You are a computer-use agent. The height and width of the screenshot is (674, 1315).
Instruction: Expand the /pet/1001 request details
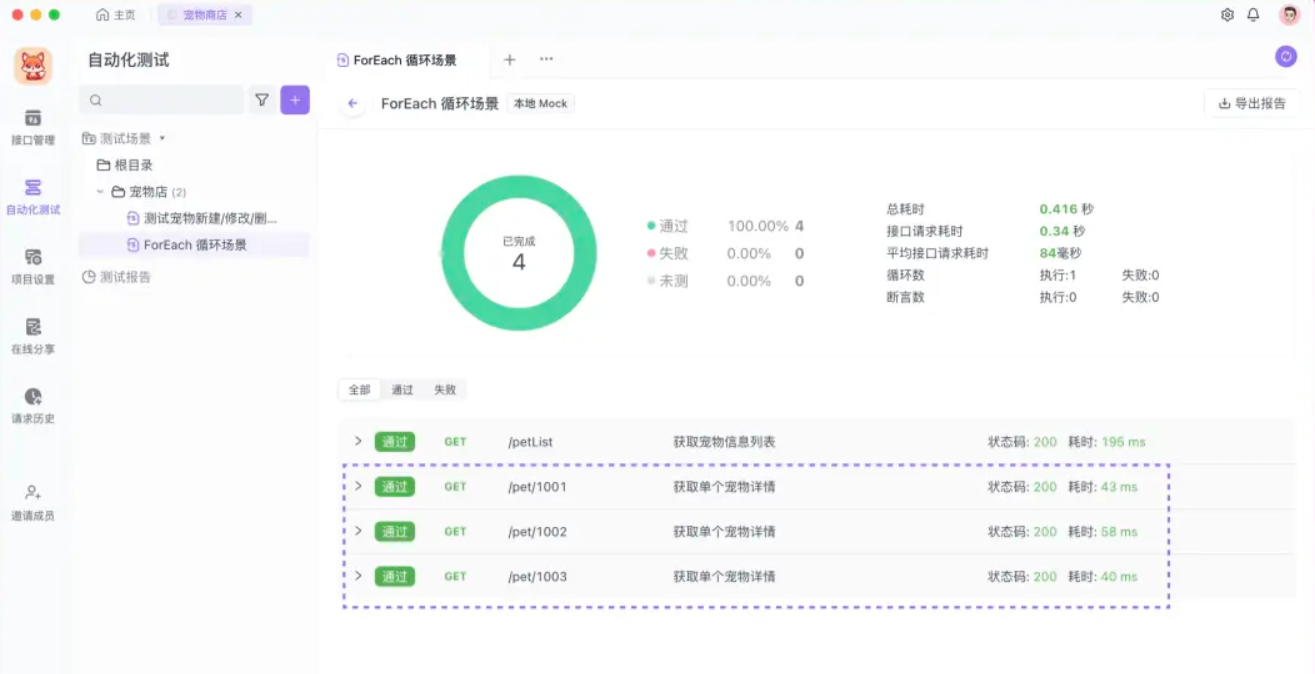point(357,487)
